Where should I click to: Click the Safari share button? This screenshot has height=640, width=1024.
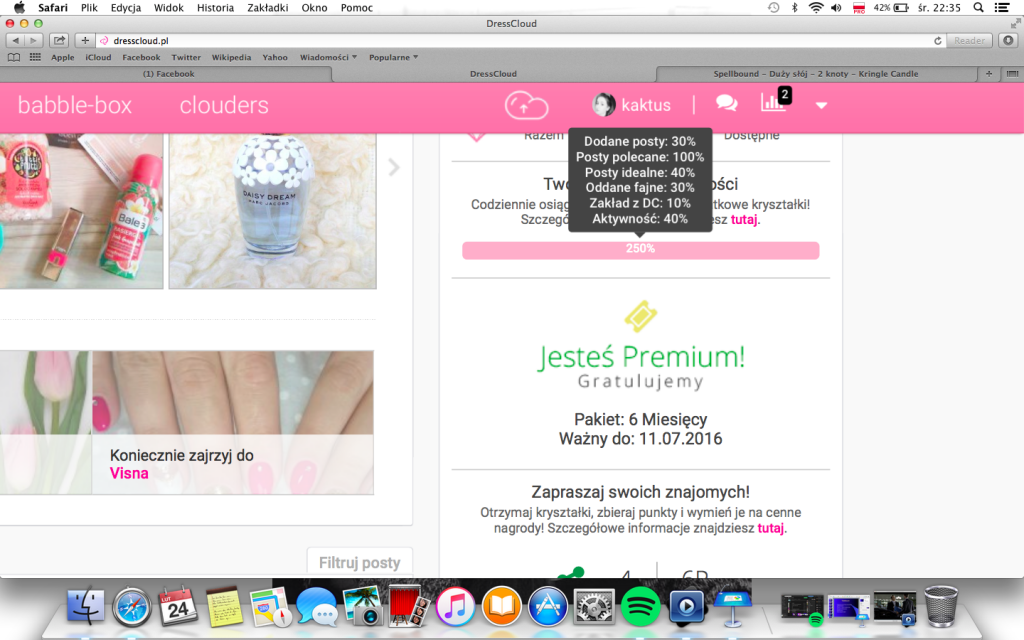59,41
